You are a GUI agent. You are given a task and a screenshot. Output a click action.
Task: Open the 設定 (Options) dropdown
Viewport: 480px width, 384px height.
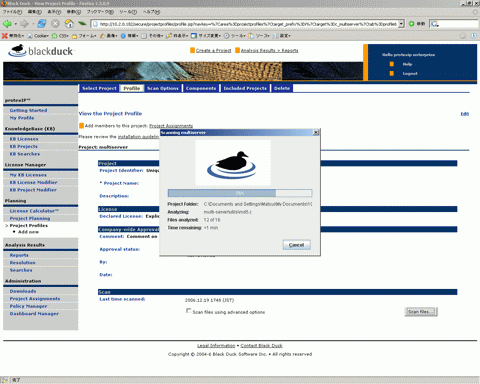coord(283,36)
